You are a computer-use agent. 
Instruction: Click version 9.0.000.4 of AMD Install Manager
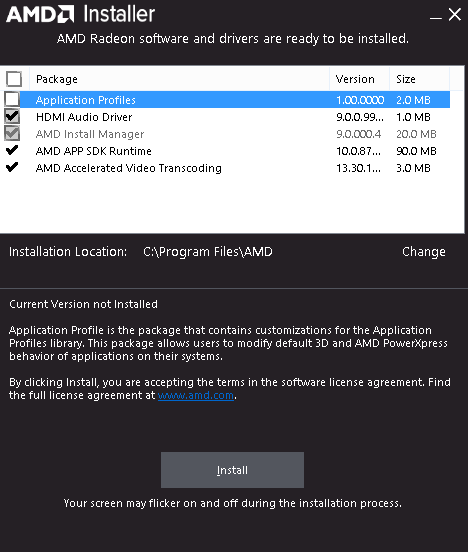358,134
